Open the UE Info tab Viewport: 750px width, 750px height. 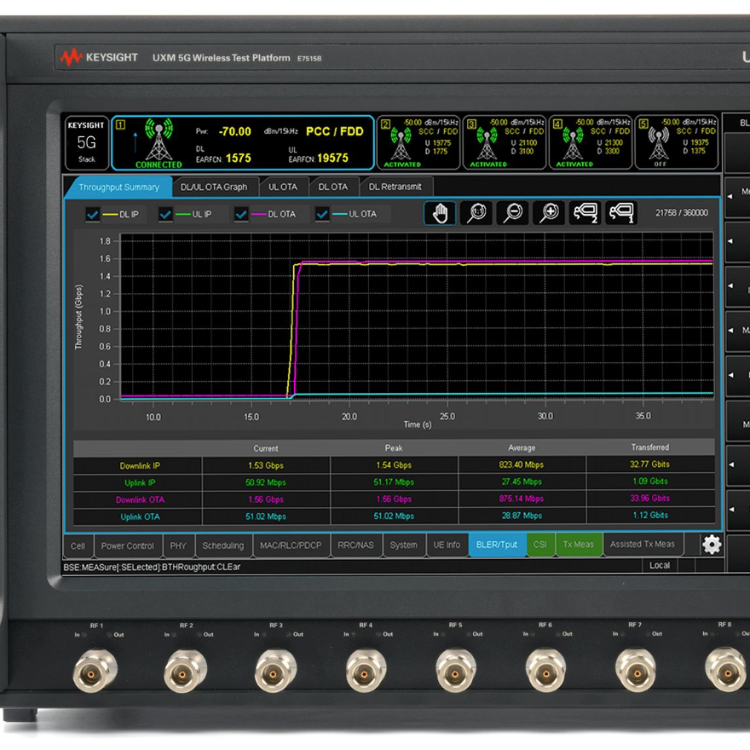(447, 545)
